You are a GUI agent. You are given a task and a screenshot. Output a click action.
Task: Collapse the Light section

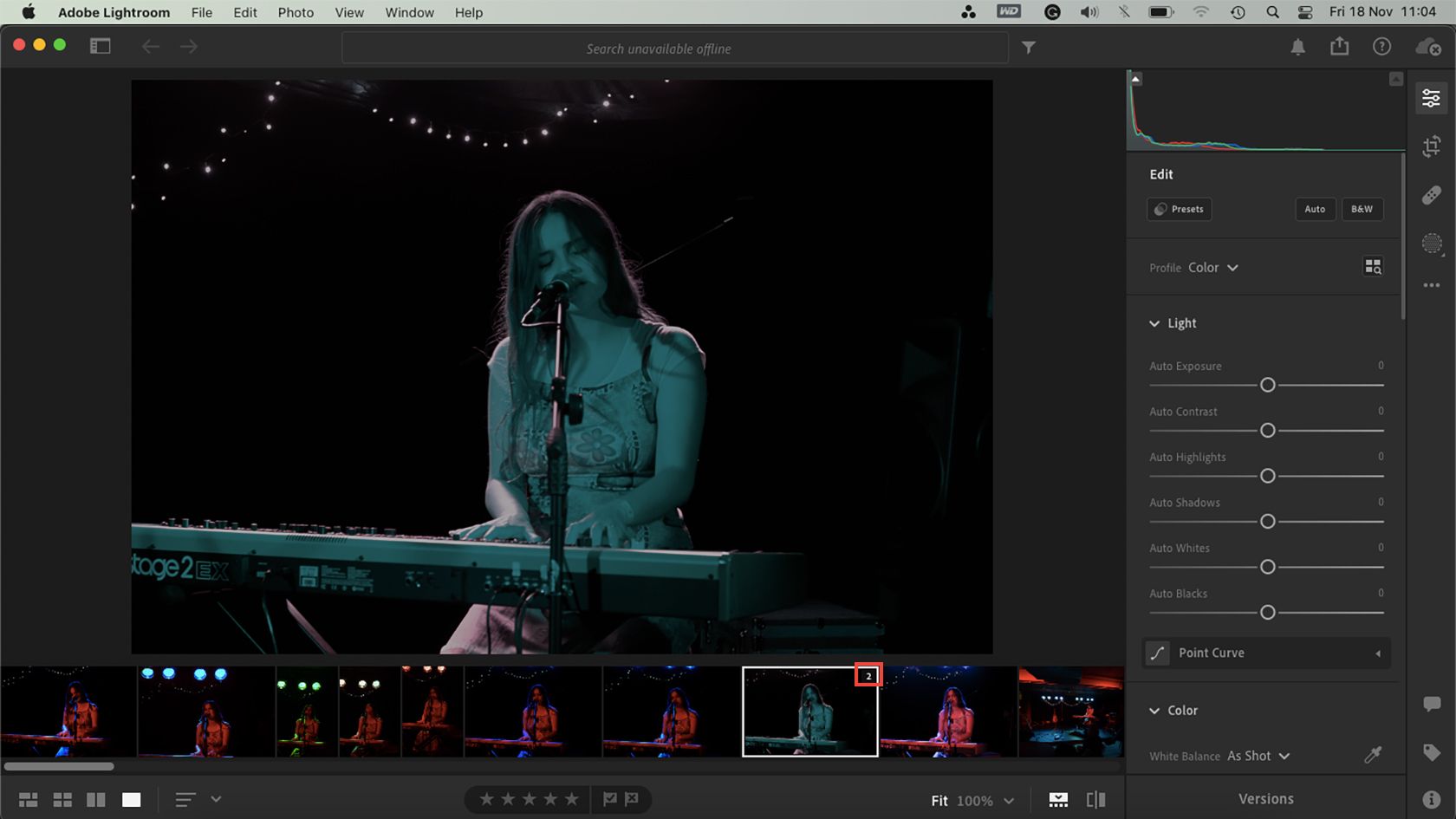pos(1154,323)
